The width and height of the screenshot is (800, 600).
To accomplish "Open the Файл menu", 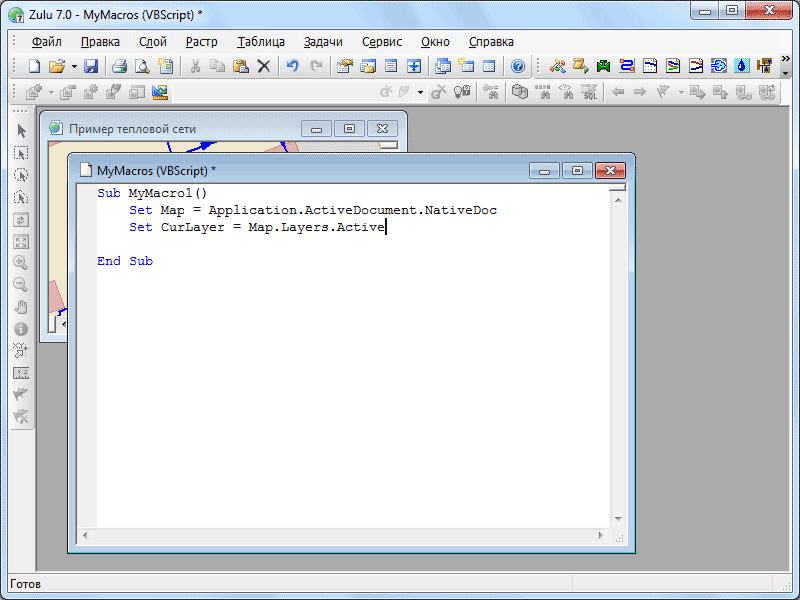I will 46,42.
